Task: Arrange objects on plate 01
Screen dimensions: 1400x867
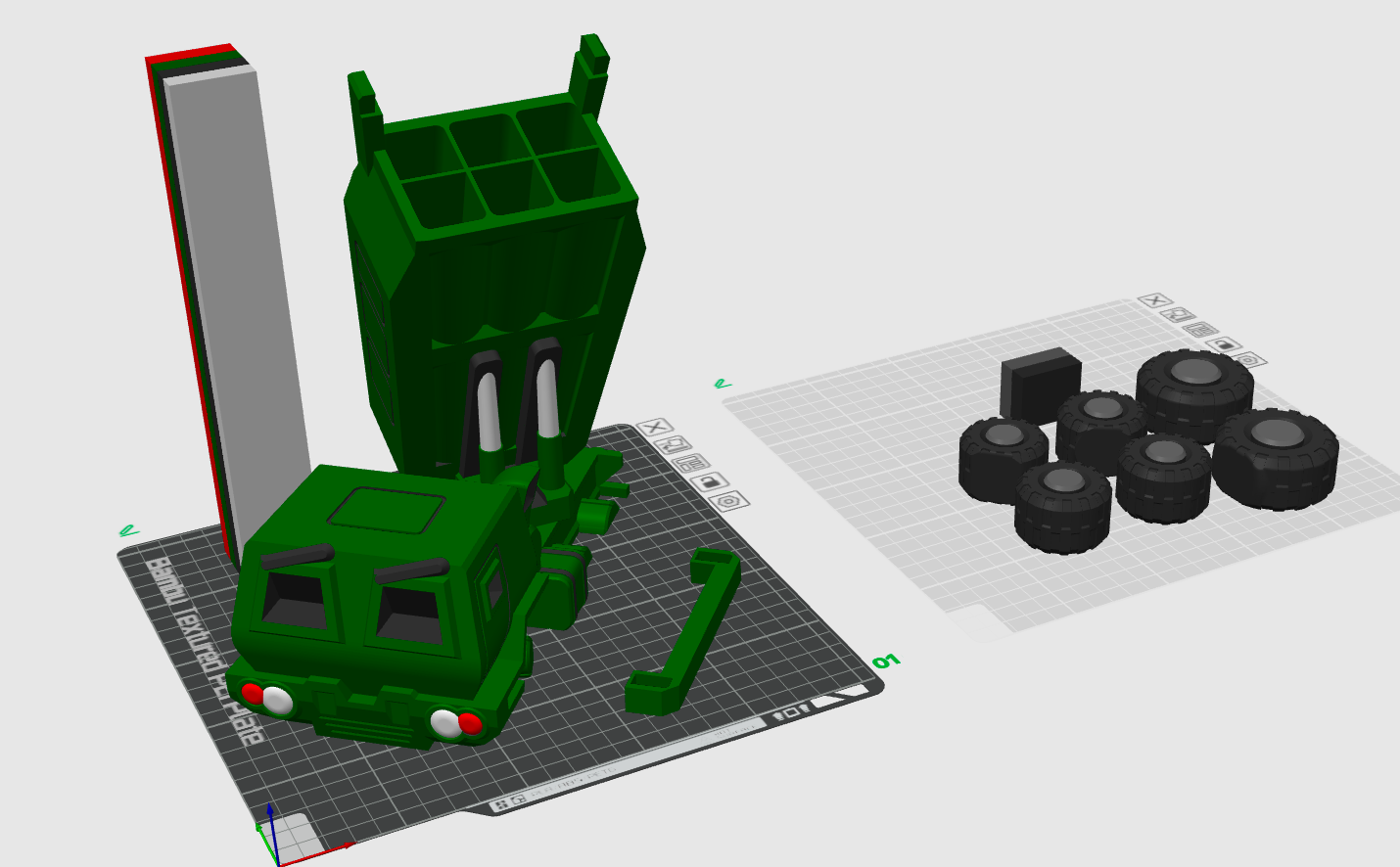Action: (692, 463)
